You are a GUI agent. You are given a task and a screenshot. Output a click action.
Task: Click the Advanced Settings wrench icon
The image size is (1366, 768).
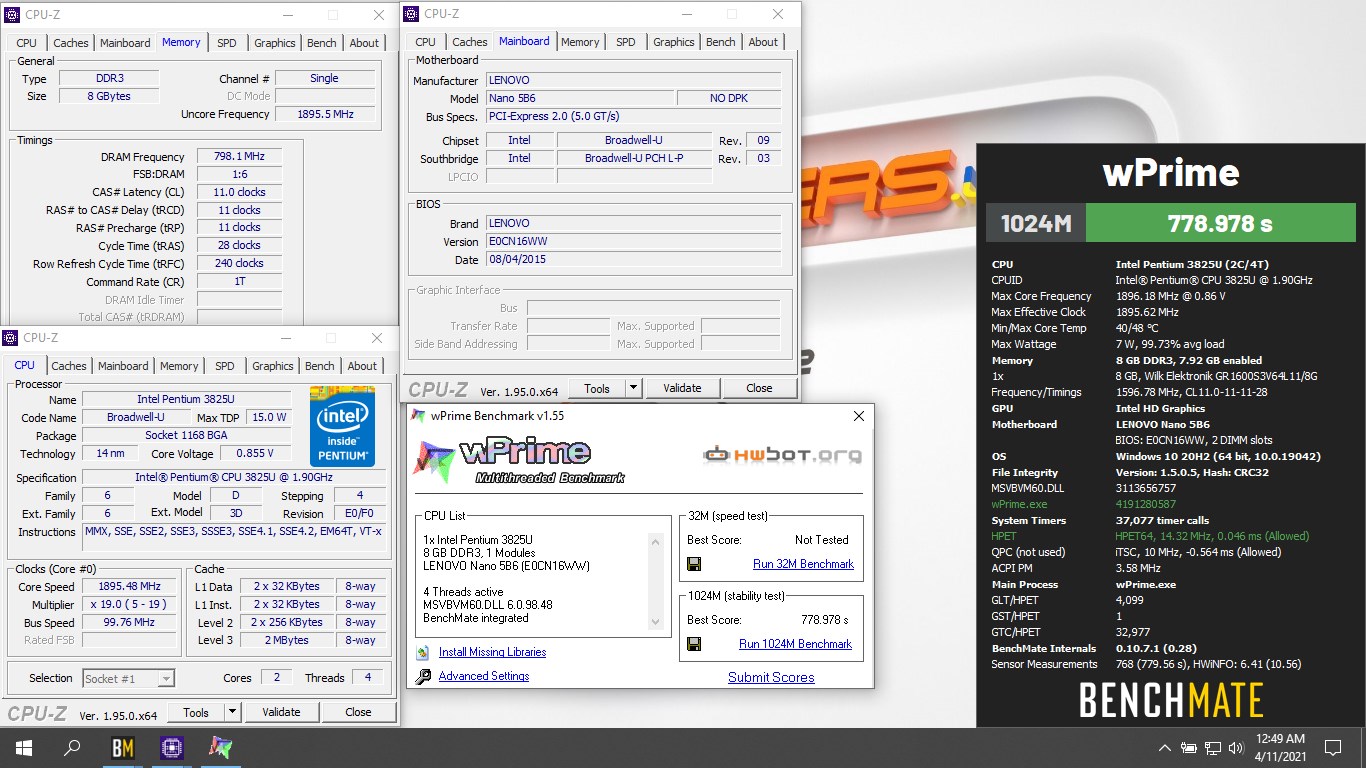point(423,677)
